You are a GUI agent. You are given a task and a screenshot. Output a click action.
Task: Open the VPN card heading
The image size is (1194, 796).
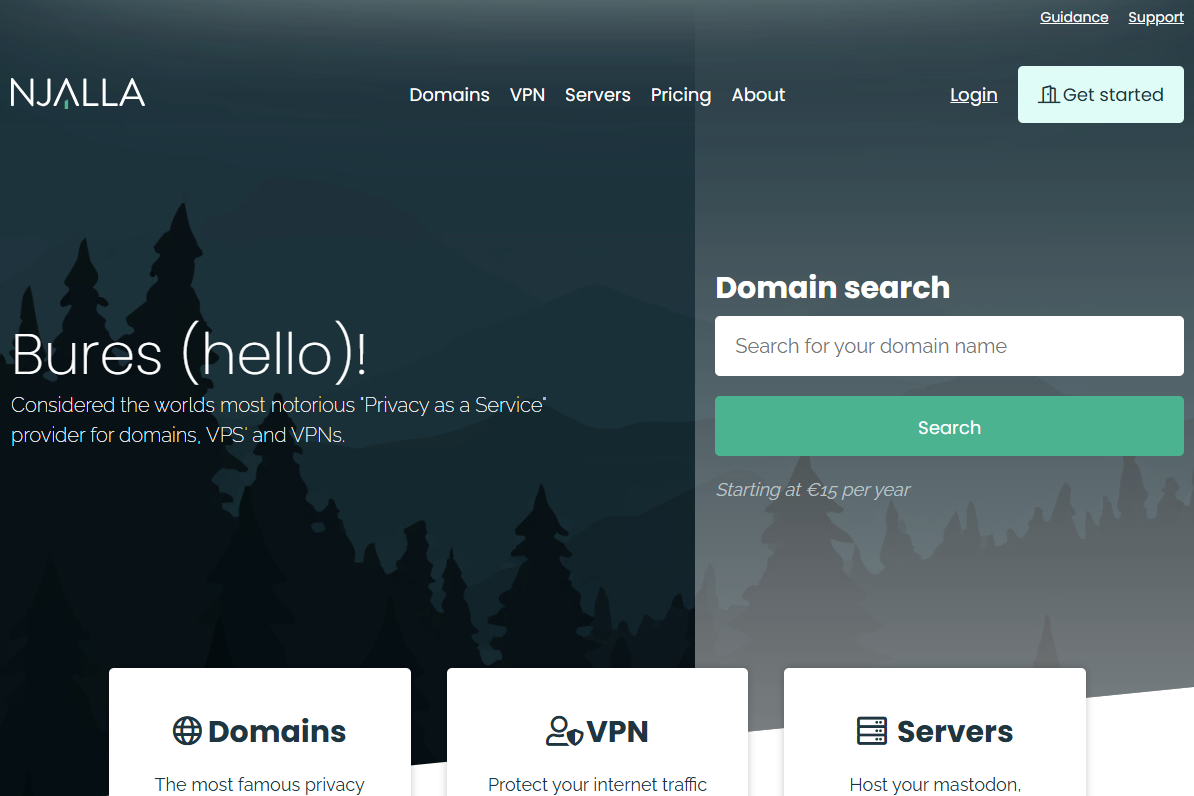617,731
